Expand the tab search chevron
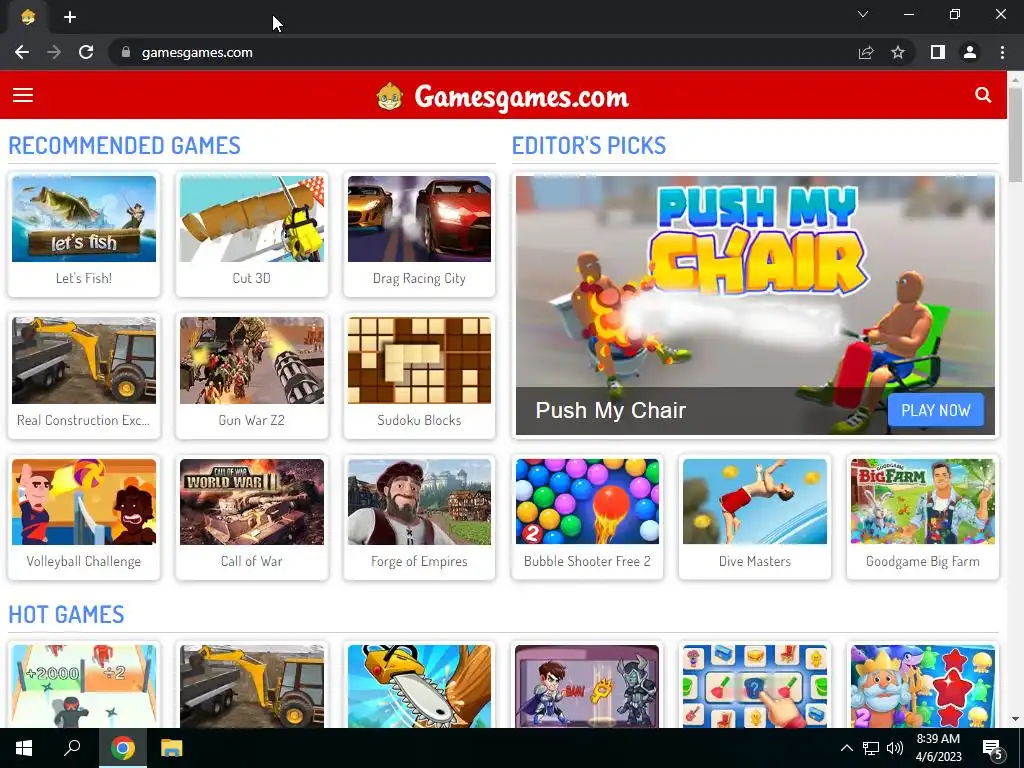 click(863, 14)
